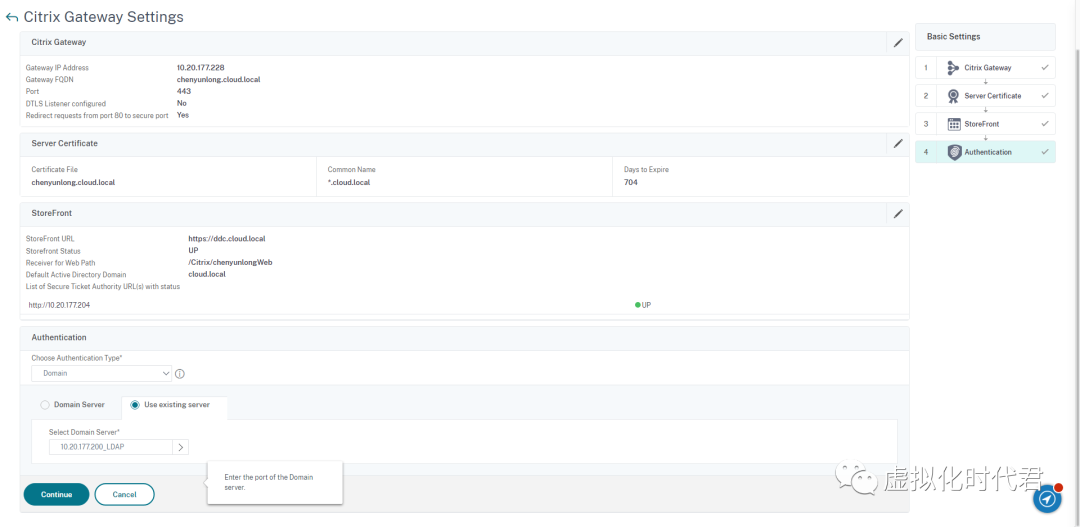Click the Default Active Directory Domain value cloud.local
Screen dimensions: 1080x527
(207, 274)
